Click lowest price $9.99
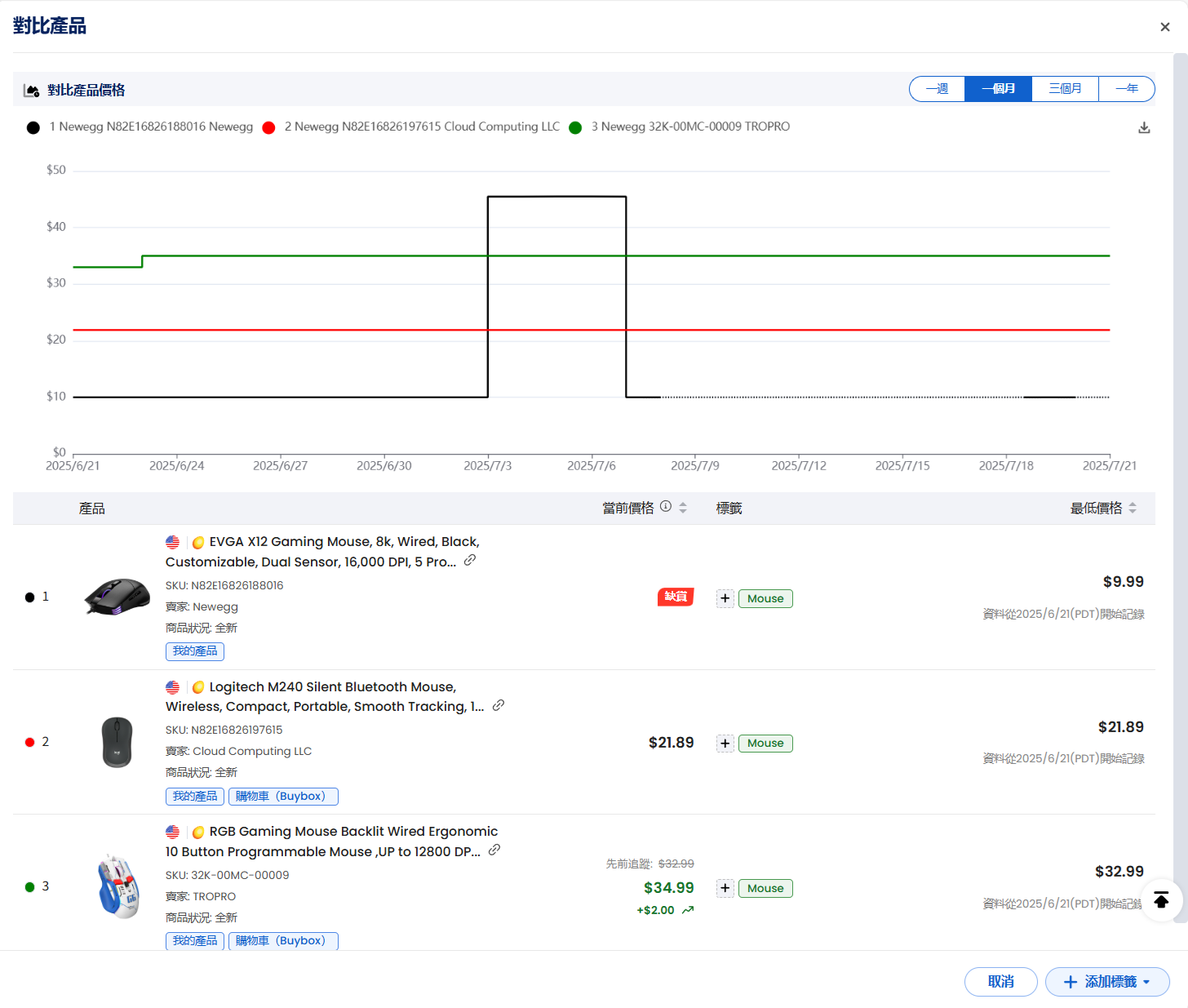 [1124, 582]
